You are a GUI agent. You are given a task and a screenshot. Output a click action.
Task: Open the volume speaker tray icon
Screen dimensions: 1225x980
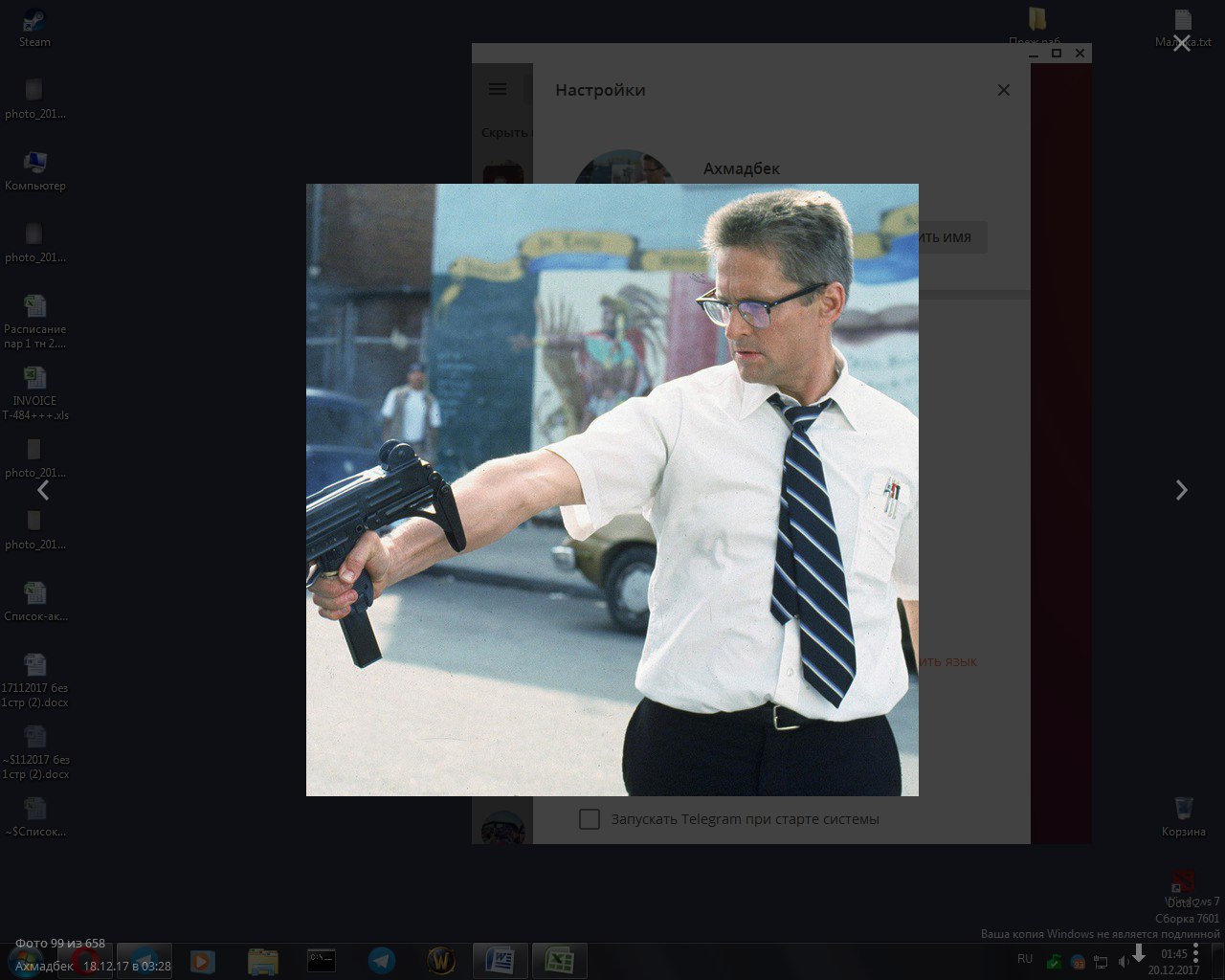point(1124,962)
